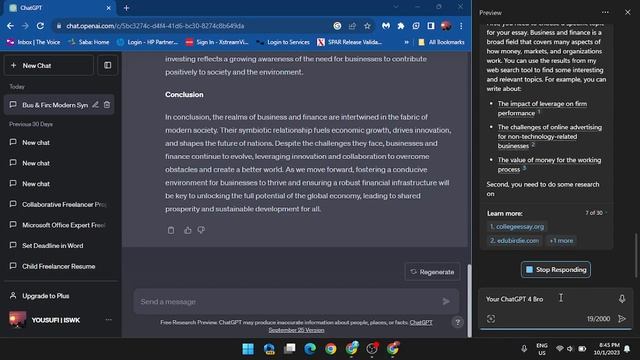Open collegeessay.org source link
The height and width of the screenshot is (360, 640).
(x=517, y=227)
